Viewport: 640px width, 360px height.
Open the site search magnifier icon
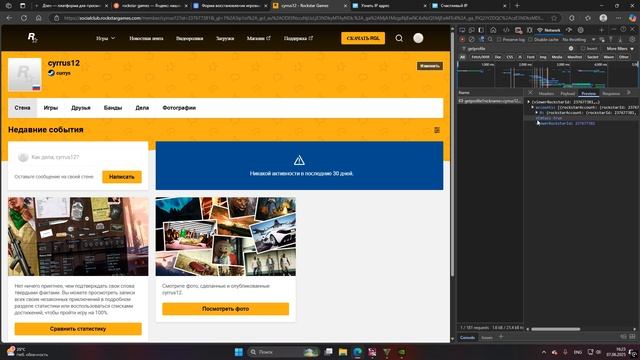click(399, 38)
